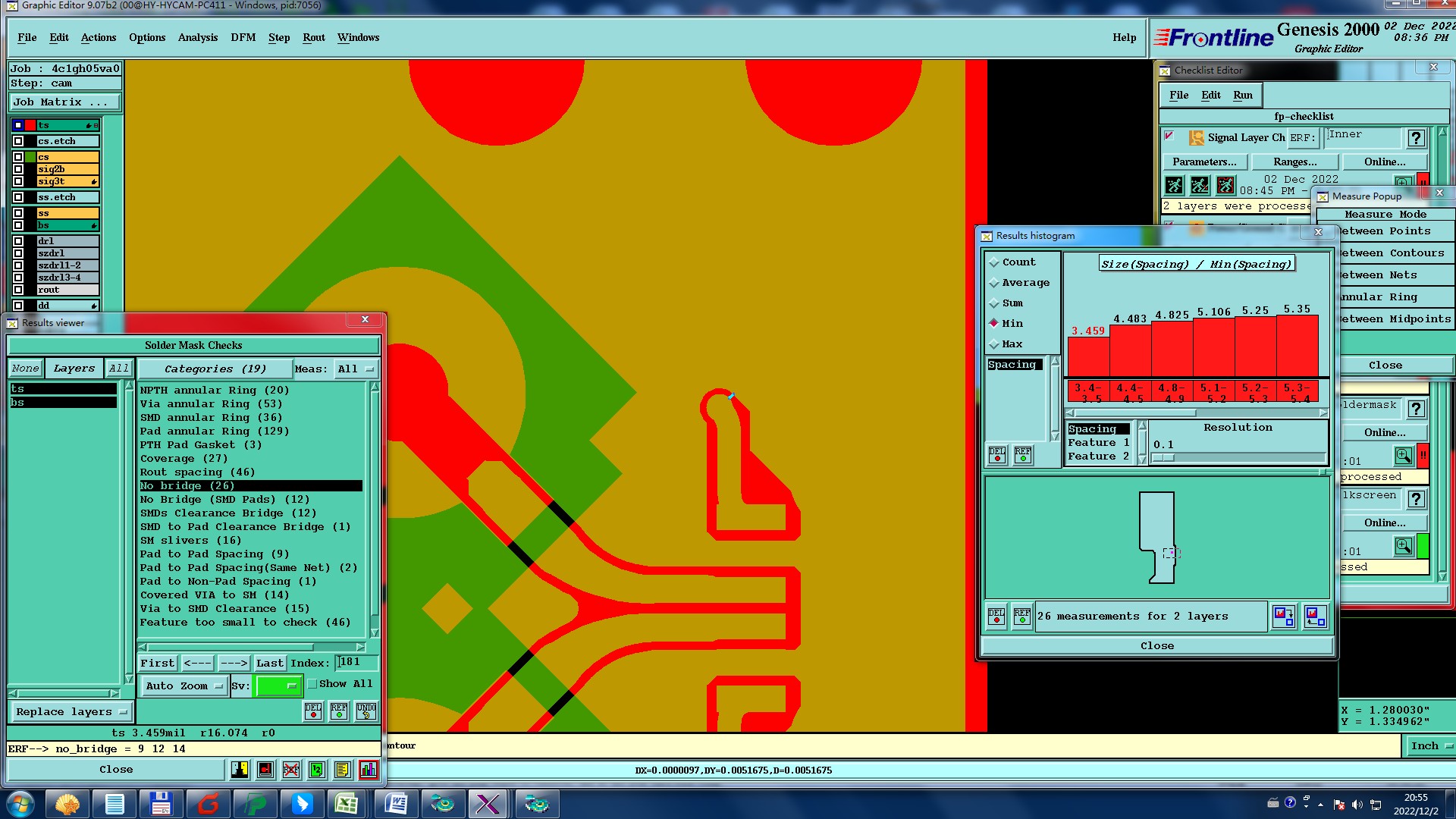This screenshot has height=819, width=1456.
Task: Click the UNDO icon in Results viewer
Action: click(x=366, y=711)
